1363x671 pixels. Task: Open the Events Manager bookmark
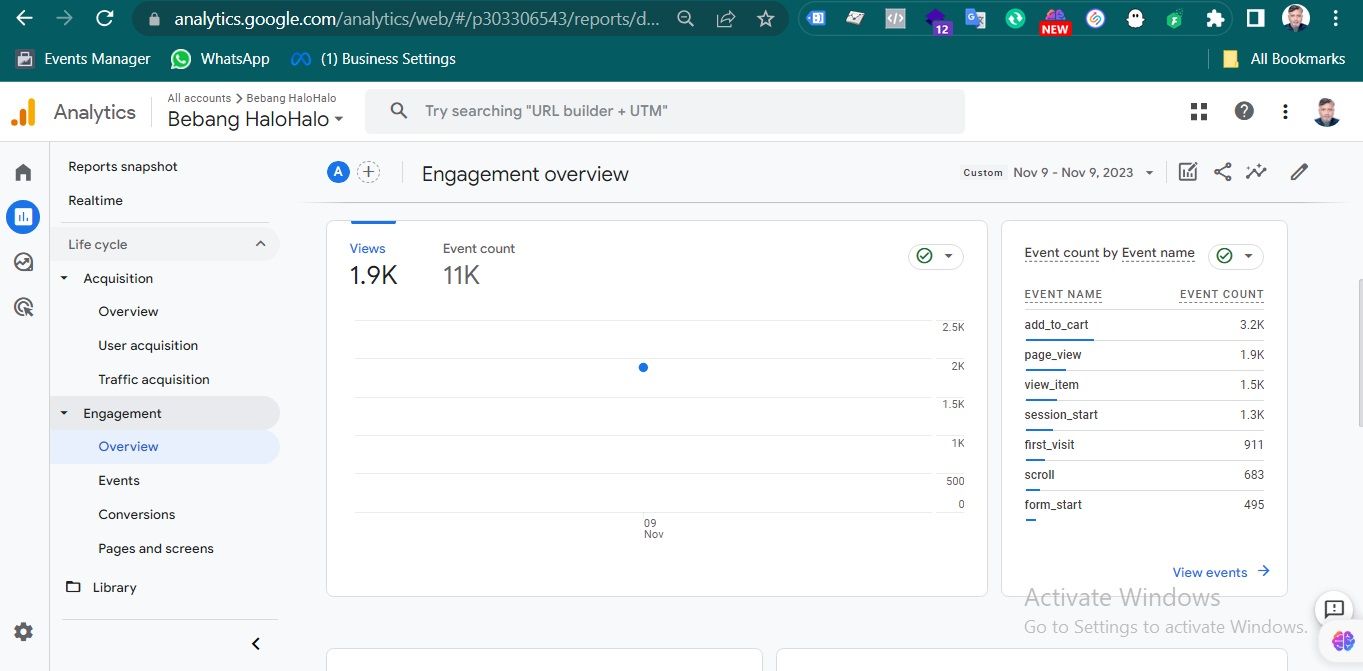point(85,59)
